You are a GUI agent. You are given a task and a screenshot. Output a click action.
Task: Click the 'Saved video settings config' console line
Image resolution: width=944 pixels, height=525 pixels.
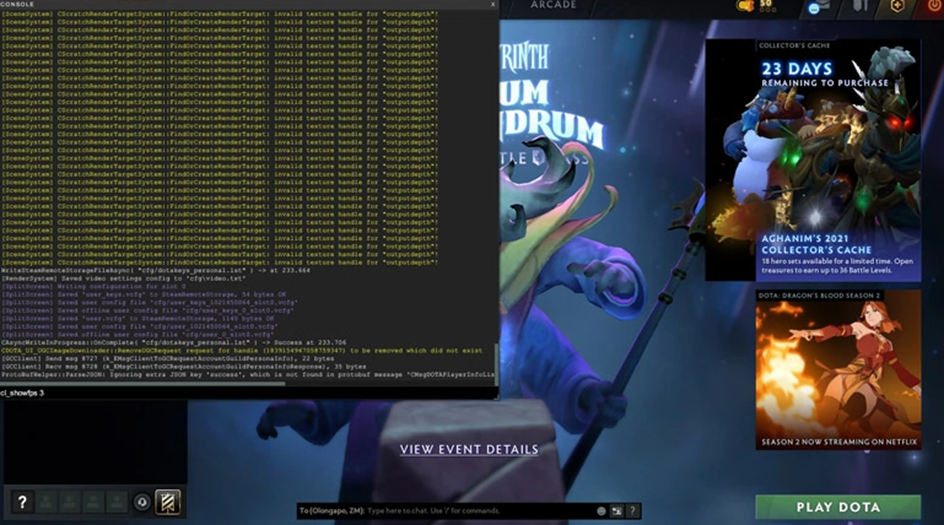tap(123, 279)
